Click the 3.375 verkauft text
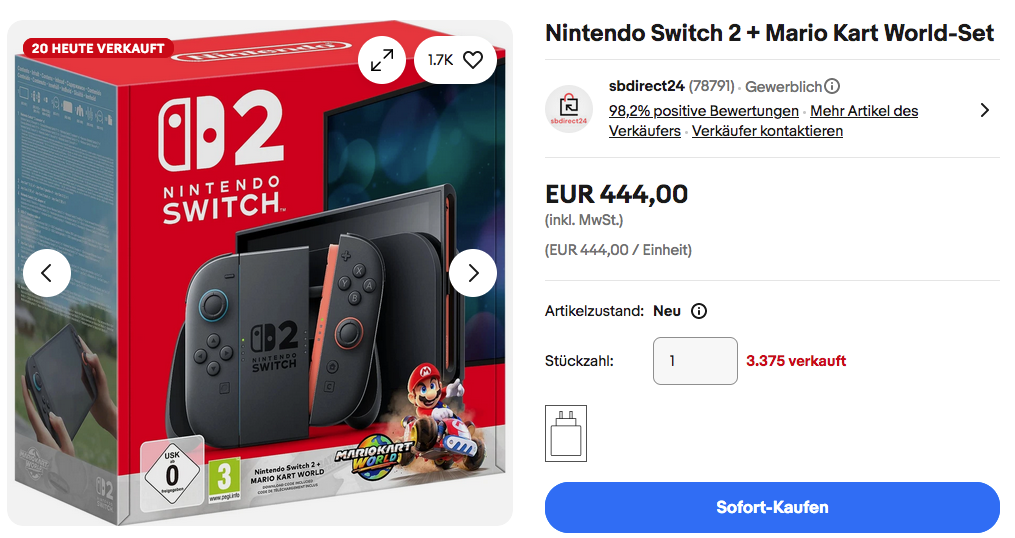 (x=796, y=361)
